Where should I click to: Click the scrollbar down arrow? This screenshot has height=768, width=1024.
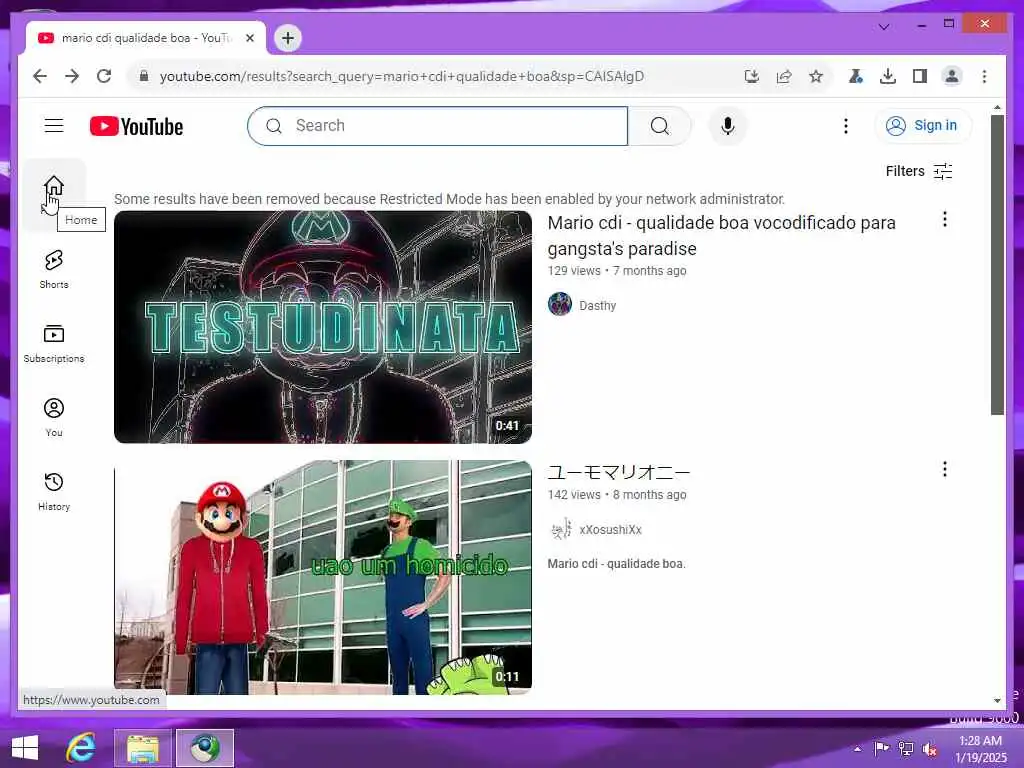tap(997, 701)
